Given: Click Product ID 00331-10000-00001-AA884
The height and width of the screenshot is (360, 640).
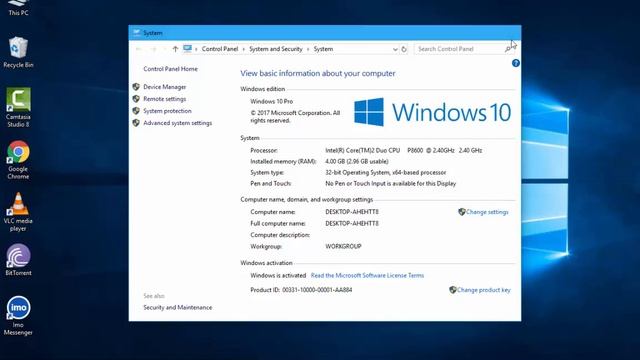Looking at the screenshot, I should tap(301, 290).
